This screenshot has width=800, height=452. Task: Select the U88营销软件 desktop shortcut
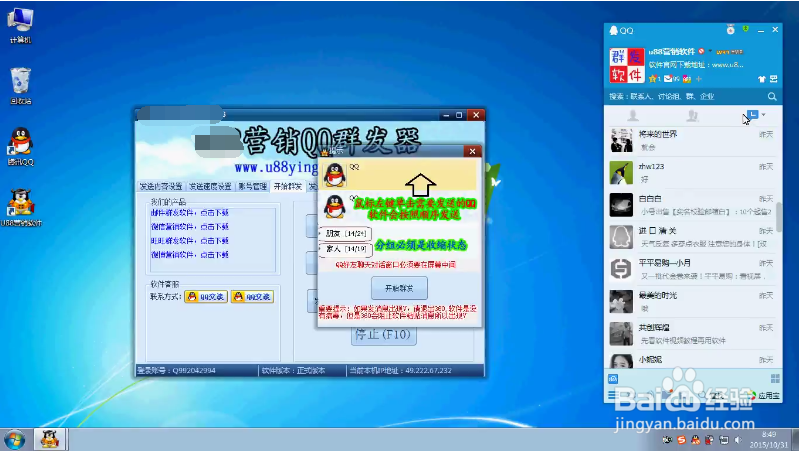pos(21,208)
